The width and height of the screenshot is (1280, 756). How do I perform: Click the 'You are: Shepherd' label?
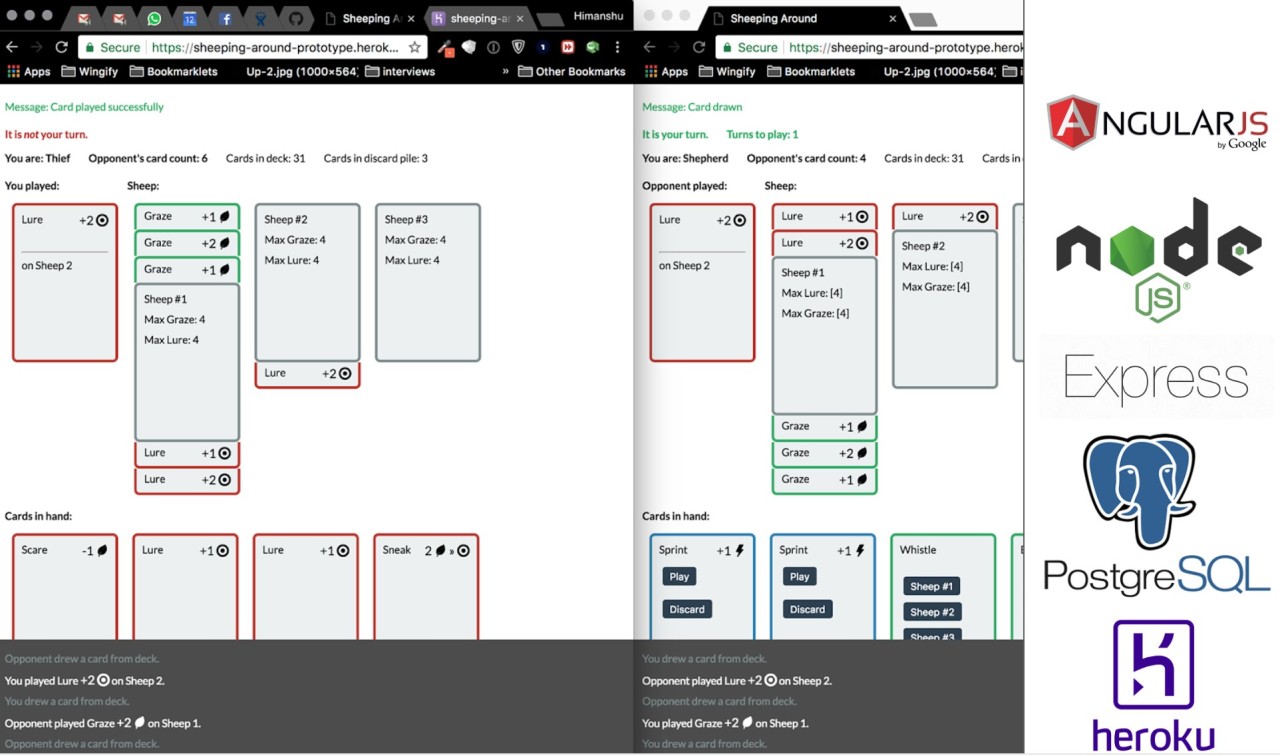[x=685, y=158]
